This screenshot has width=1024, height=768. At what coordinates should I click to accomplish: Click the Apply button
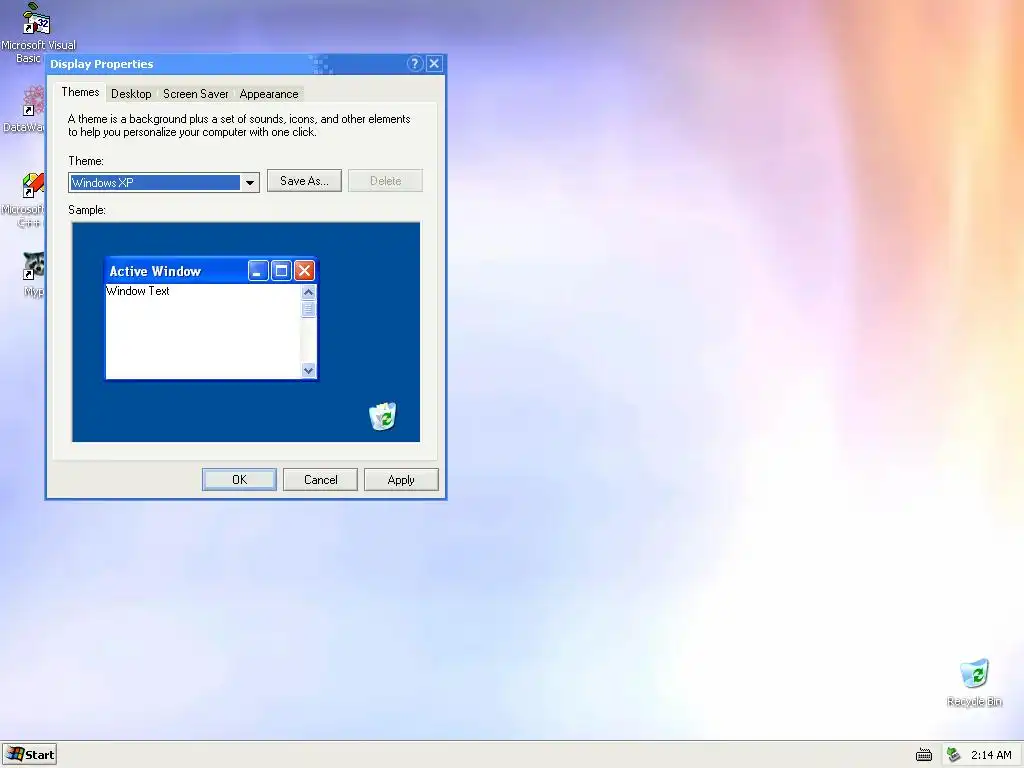(x=401, y=480)
